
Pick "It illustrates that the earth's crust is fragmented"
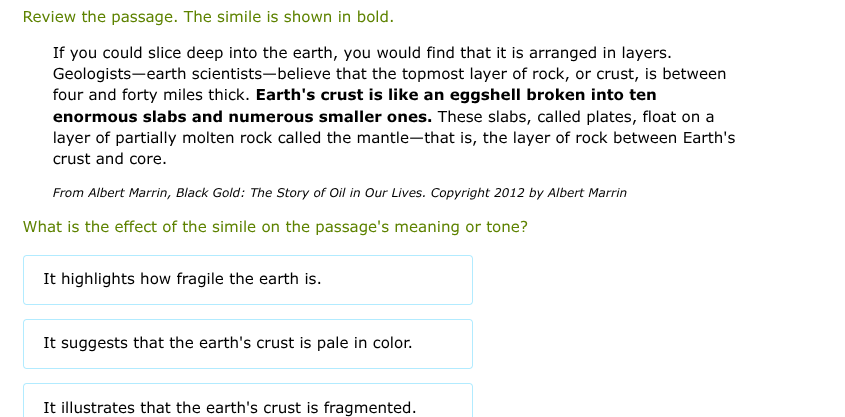coord(247,406)
